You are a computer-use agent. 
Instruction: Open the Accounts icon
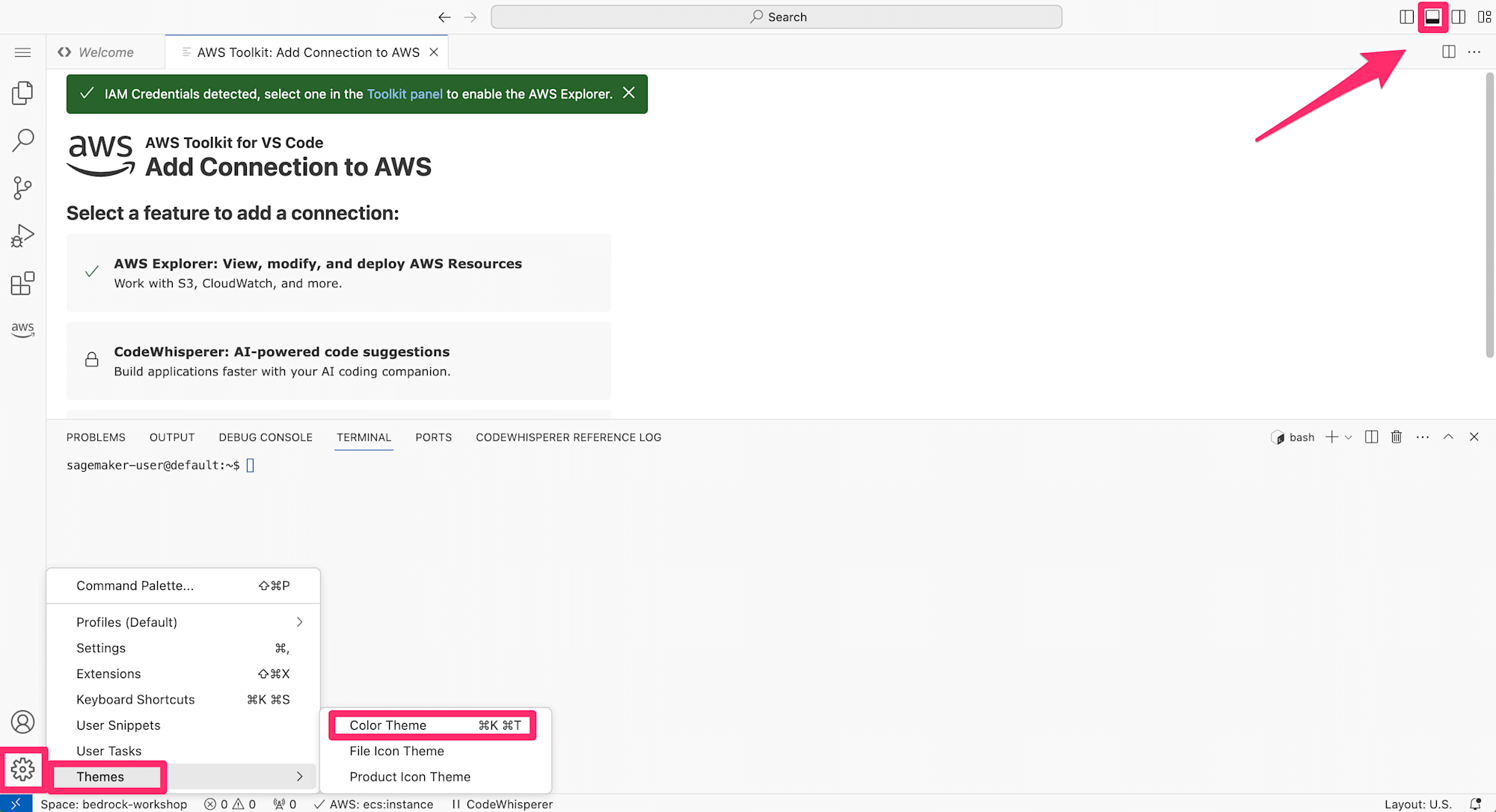pyautogui.click(x=22, y=722)
